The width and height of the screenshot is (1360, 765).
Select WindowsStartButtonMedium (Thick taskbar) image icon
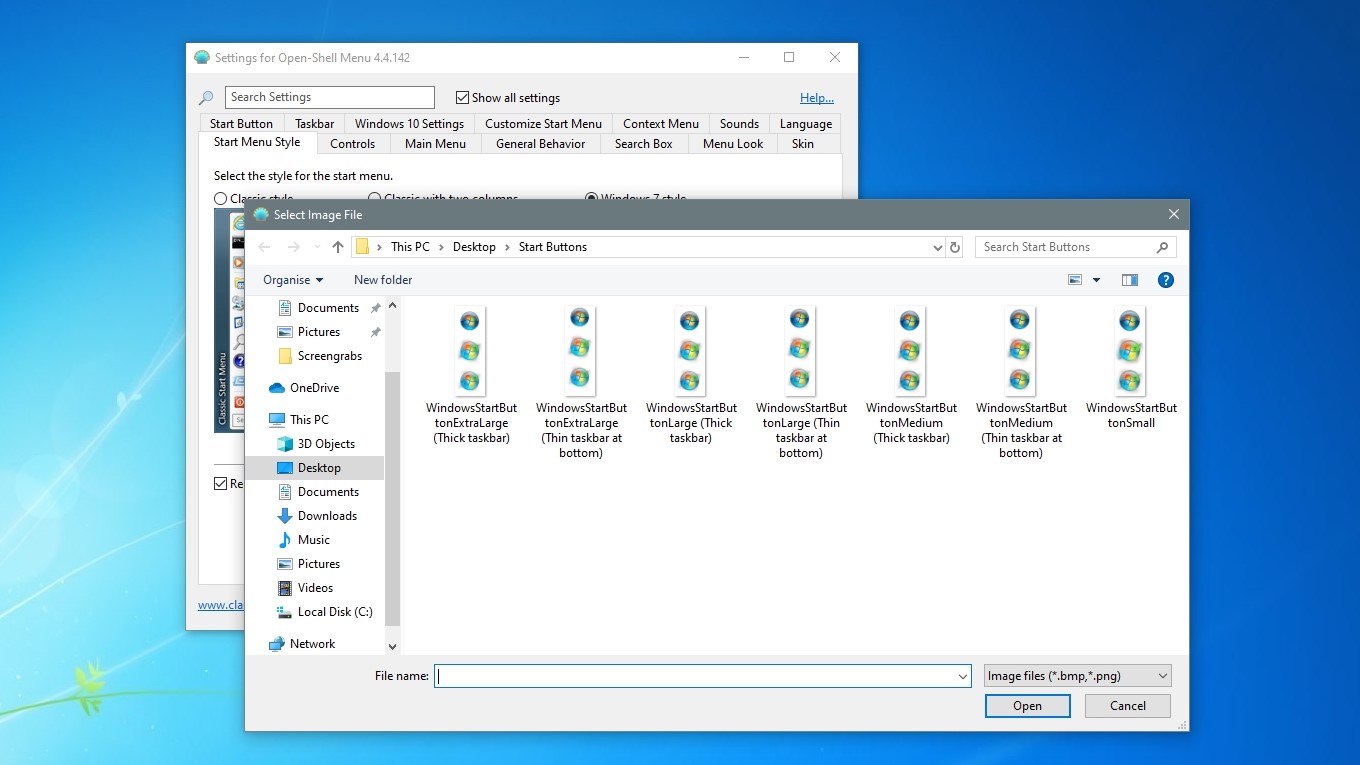click(910, 351)
